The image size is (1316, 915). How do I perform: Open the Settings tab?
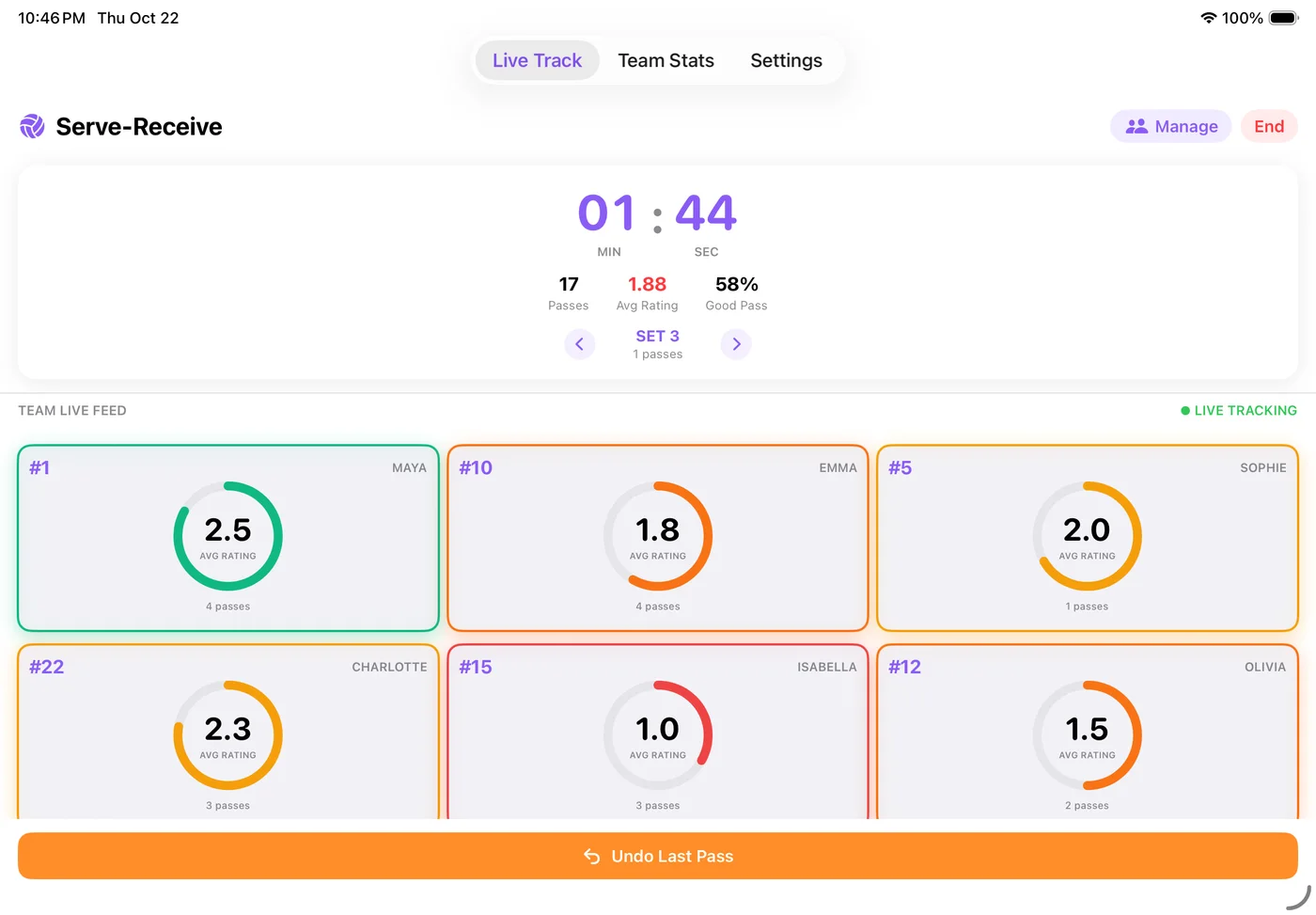tap(786, 60)
